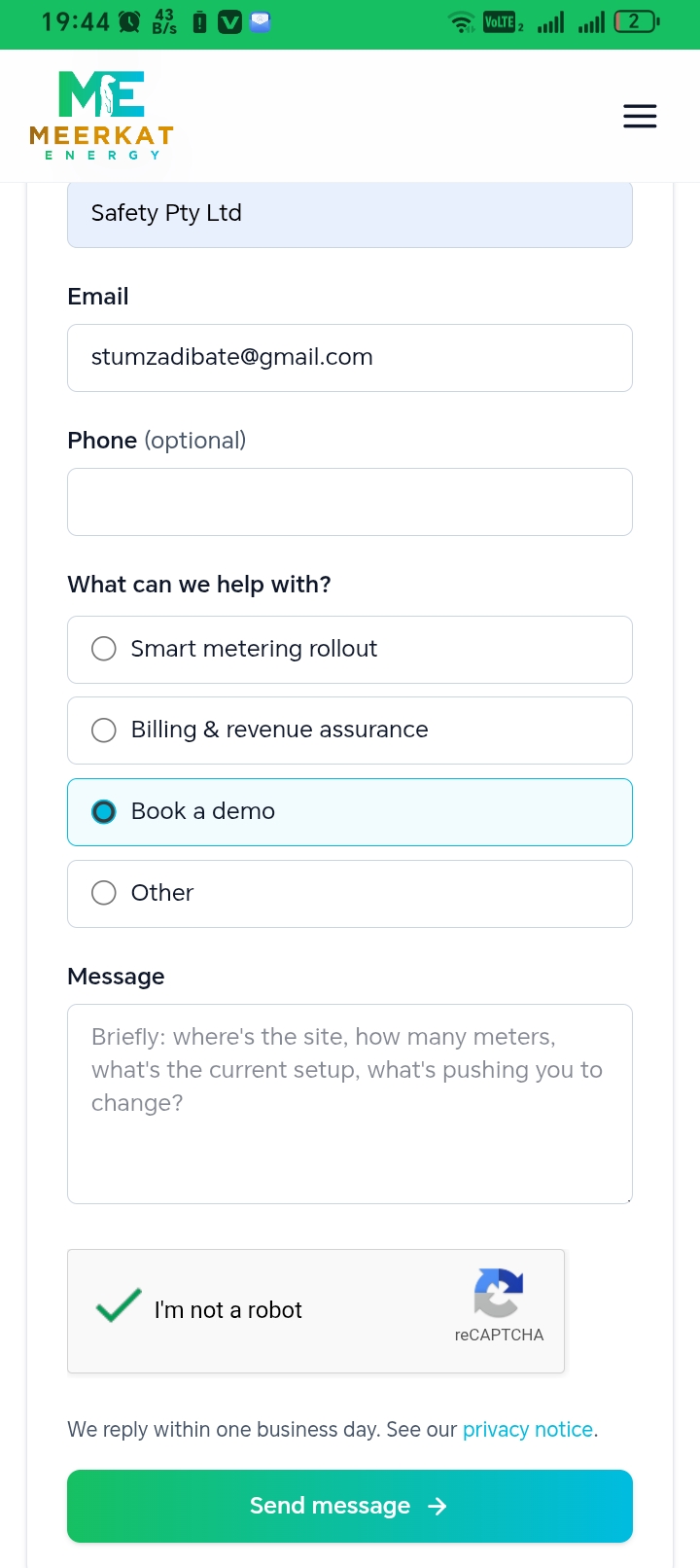
Task: Toggle the I'm not a robot checkbox
Action: pos(119,1306)
